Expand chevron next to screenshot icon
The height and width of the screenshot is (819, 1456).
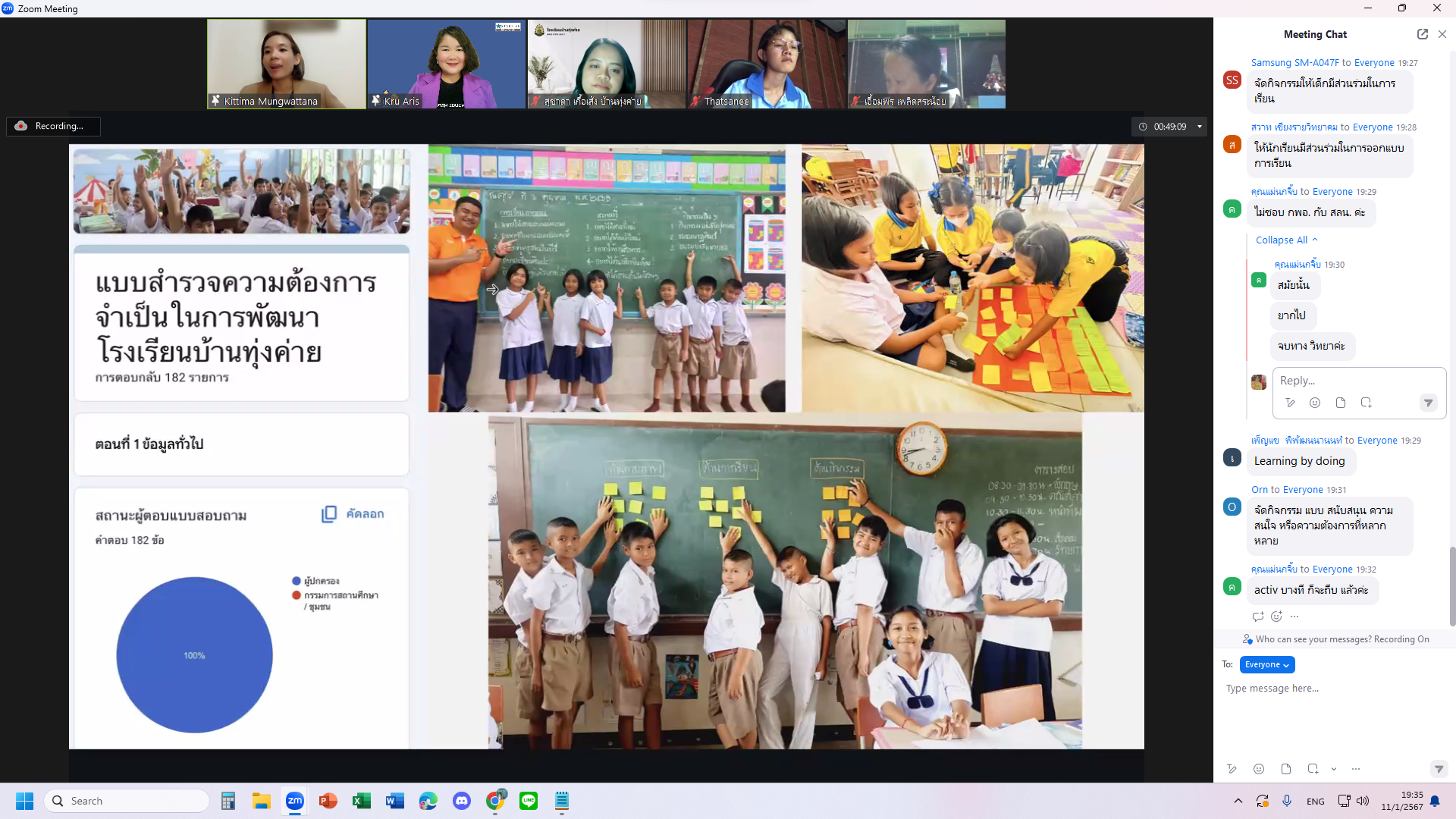point(1334,769)
